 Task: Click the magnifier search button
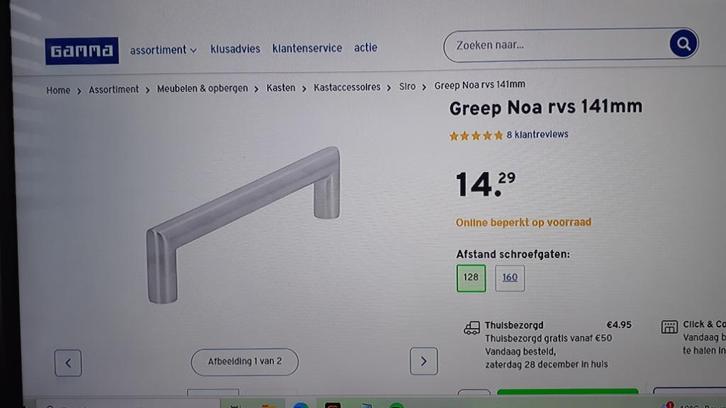coord(683,44)
